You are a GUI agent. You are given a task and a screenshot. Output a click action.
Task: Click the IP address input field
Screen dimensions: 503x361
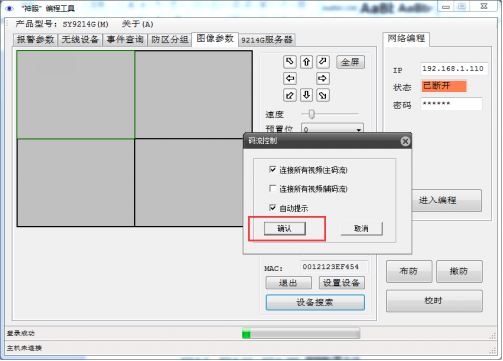tap(454, 69)
